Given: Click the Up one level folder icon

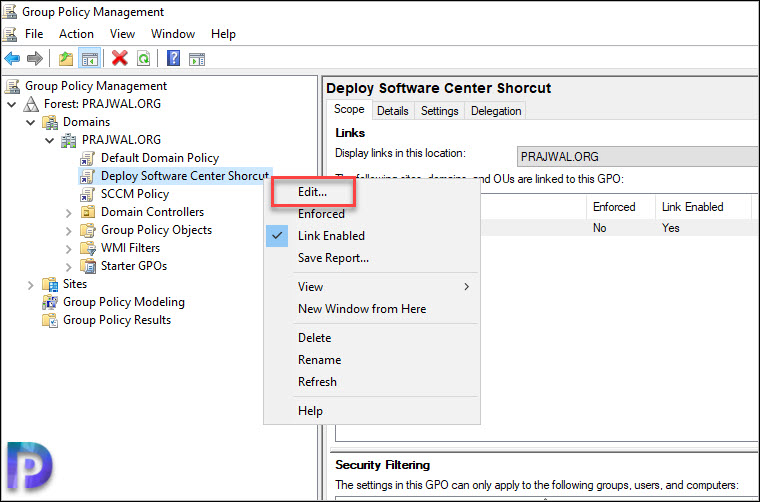Looking at the screenshot, I should pyautogui.click(x=65, y=59).
